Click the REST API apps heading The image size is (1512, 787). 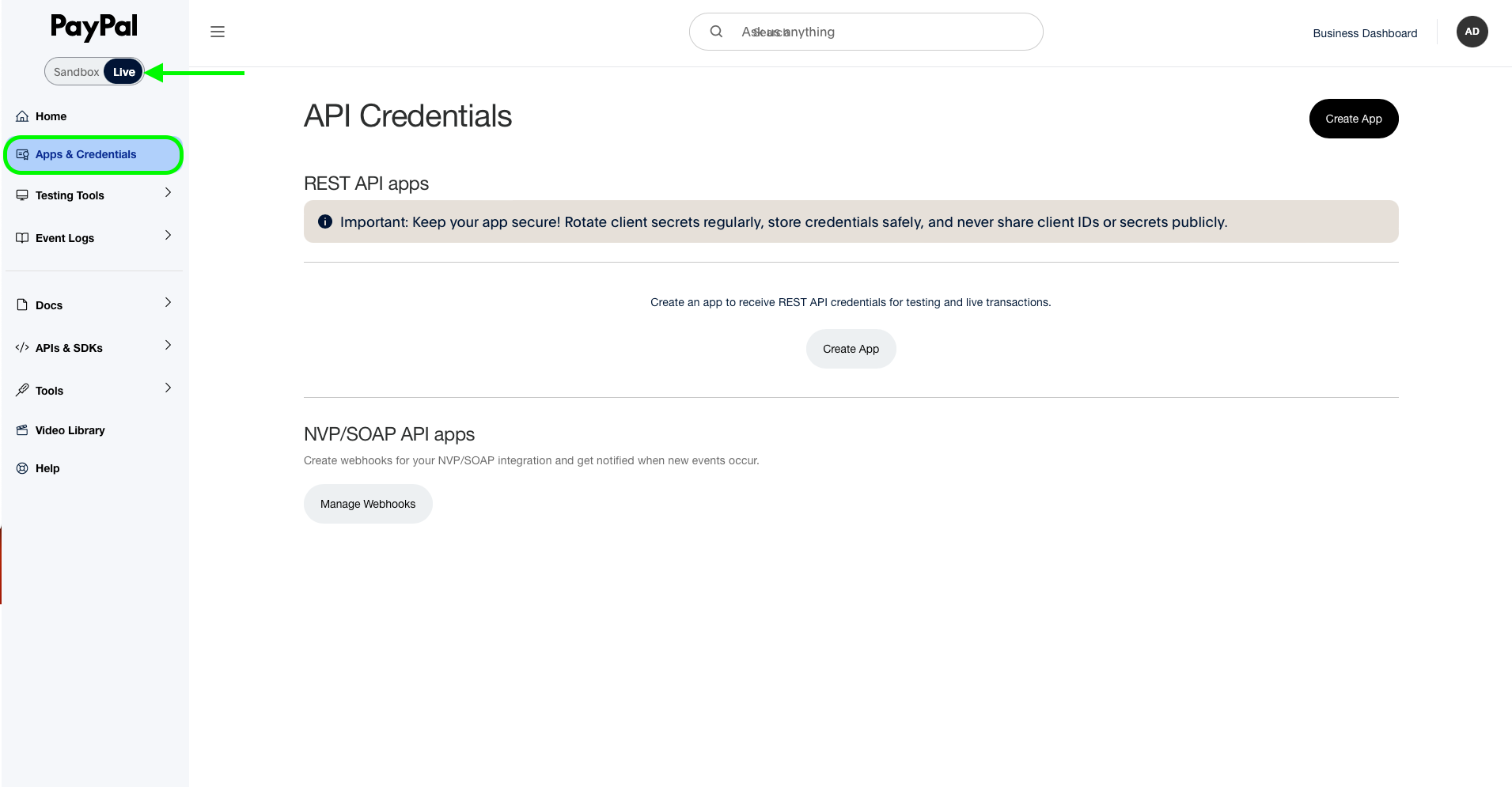pyautogui.click(x=366, y=184)
